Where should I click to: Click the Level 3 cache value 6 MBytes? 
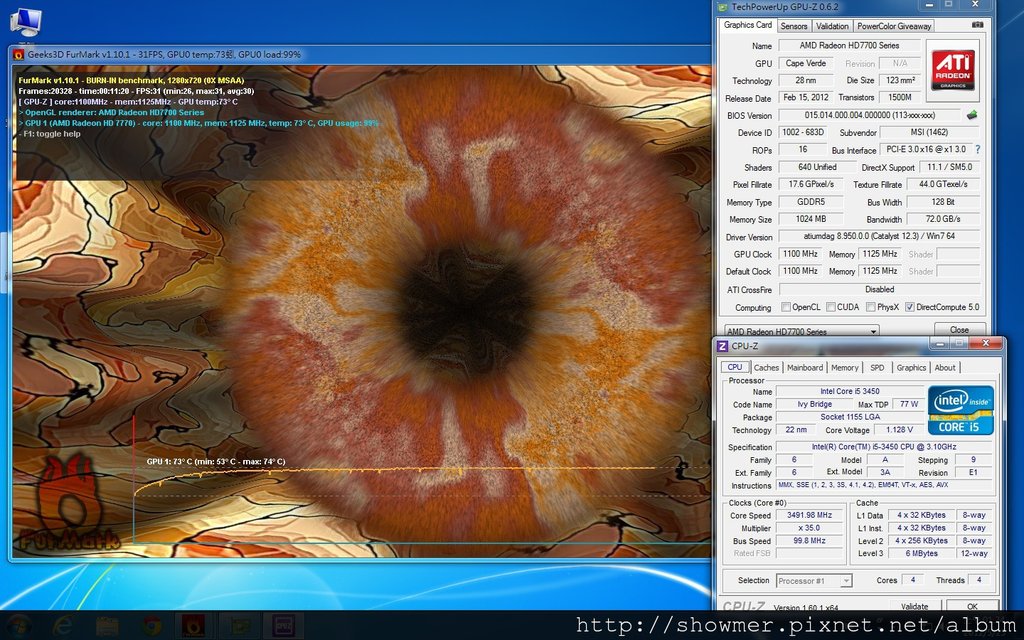tap(921, 553)
